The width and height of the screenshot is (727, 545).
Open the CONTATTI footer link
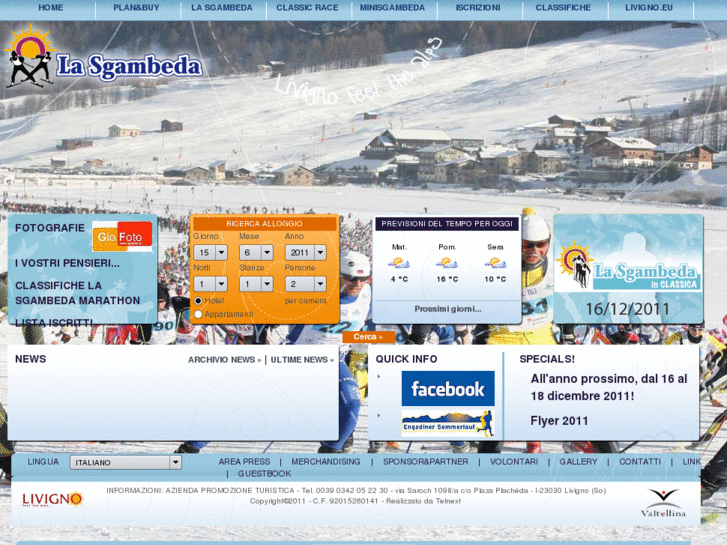point(640,462)
